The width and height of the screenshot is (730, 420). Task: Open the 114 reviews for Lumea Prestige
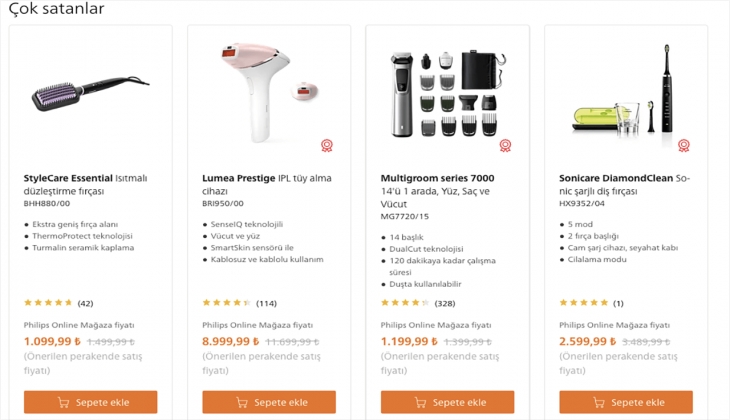click(x=266, y=303)
